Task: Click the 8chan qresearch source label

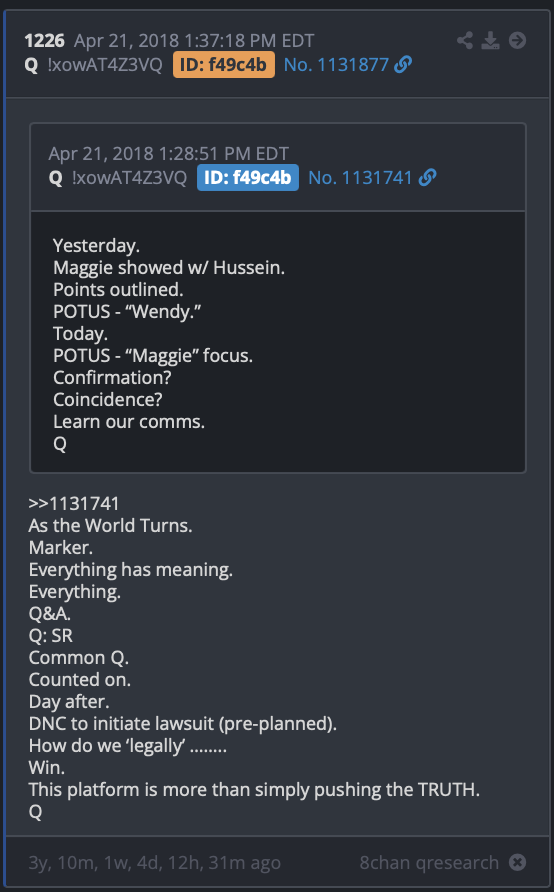Action: point(429,862)
